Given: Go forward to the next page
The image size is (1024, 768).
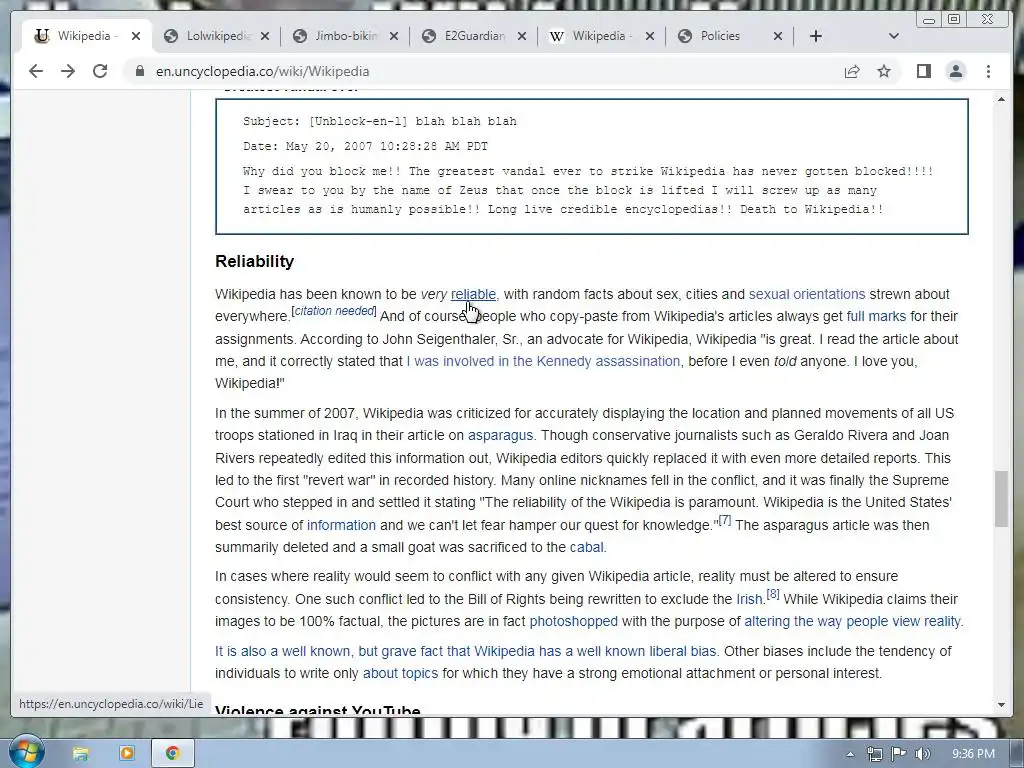Looking at the screenshot, I should coord(68,71).
